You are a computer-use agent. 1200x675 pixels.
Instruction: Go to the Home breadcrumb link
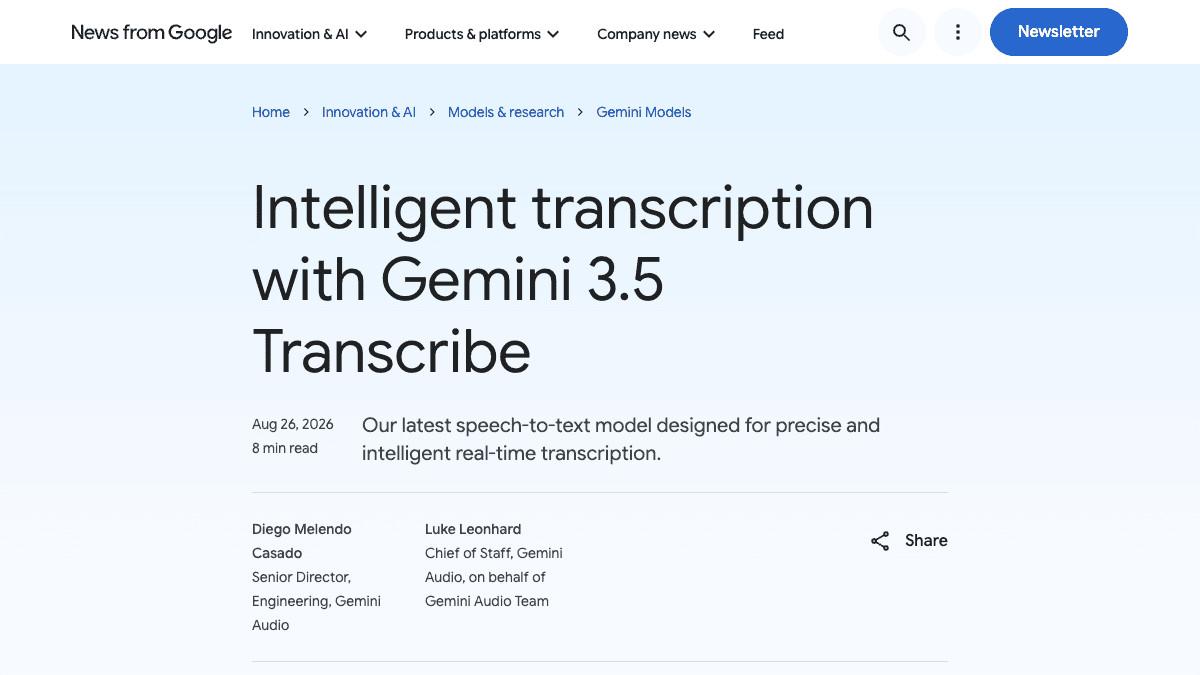[271, 112]
